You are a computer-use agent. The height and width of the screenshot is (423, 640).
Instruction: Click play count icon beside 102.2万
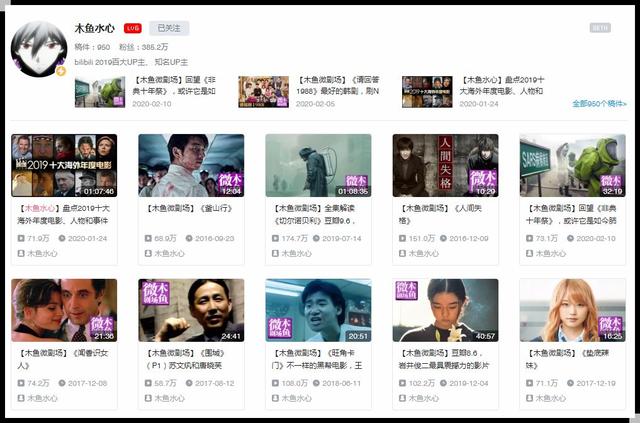pos(402,383)
